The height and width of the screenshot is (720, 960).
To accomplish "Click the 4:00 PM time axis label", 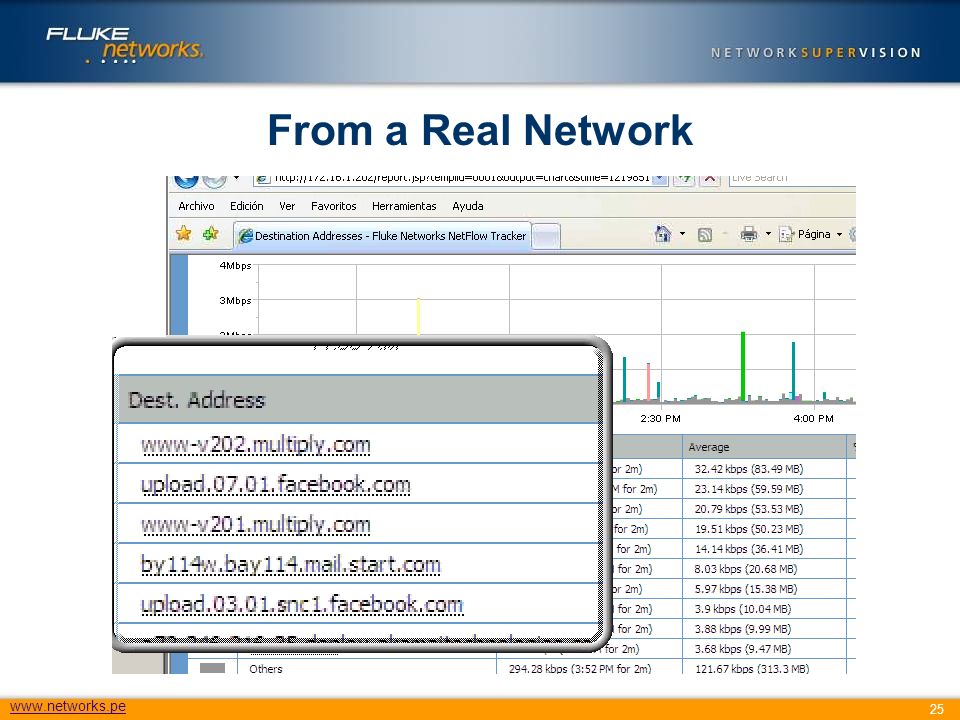I will (x=813, y=419).
